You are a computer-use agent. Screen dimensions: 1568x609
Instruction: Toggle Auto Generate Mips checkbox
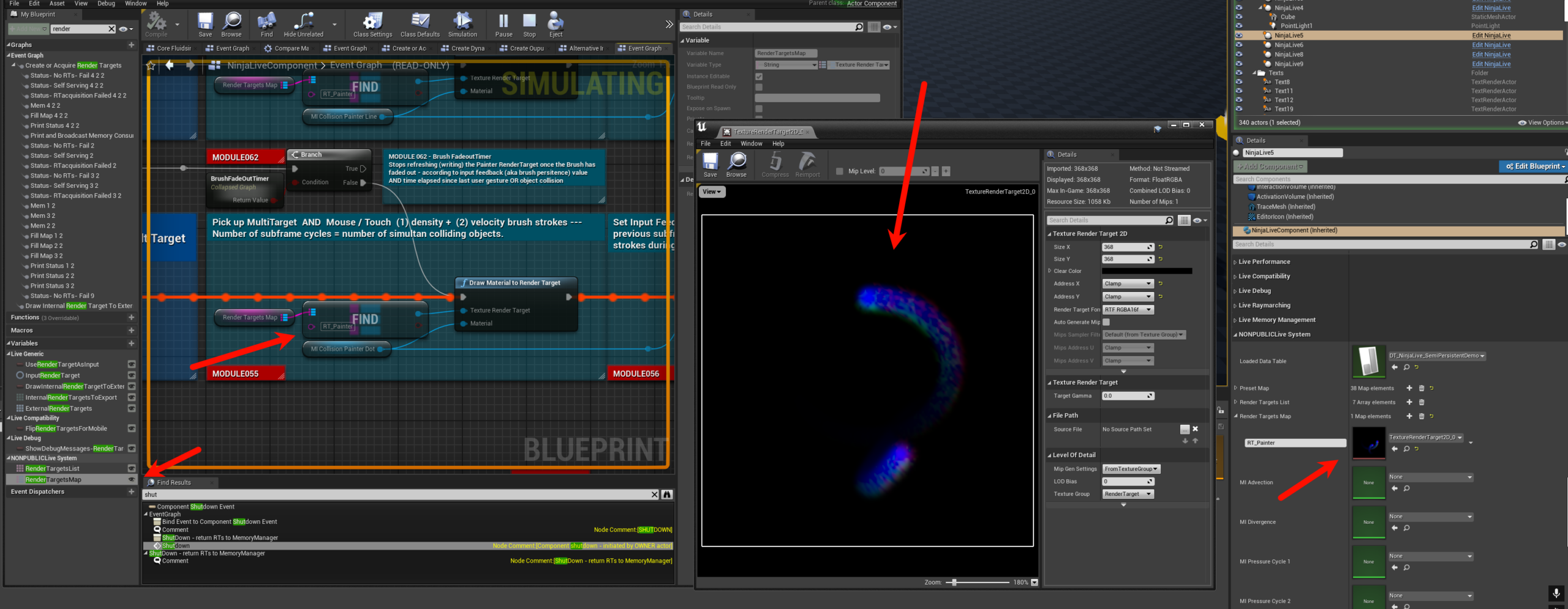1106,322
